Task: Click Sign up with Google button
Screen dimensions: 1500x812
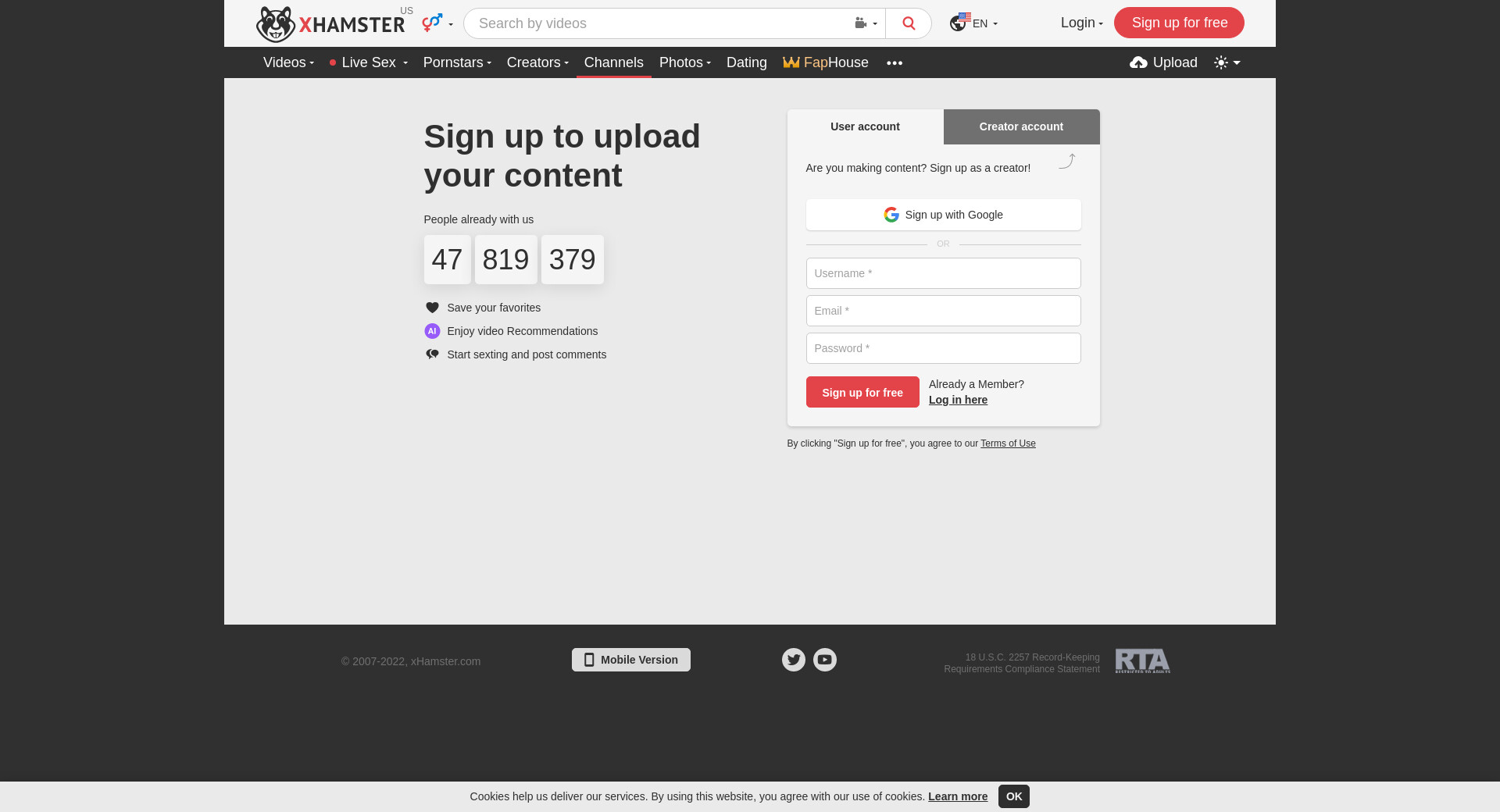Action: (944, 215)
